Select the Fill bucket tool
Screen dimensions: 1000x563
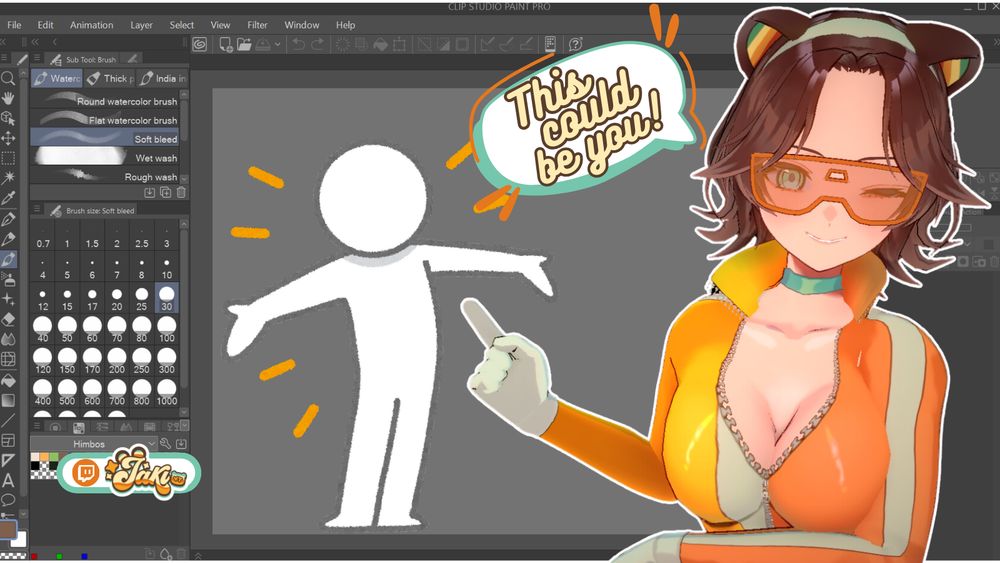pyautogui.click(x=8, y=380)
